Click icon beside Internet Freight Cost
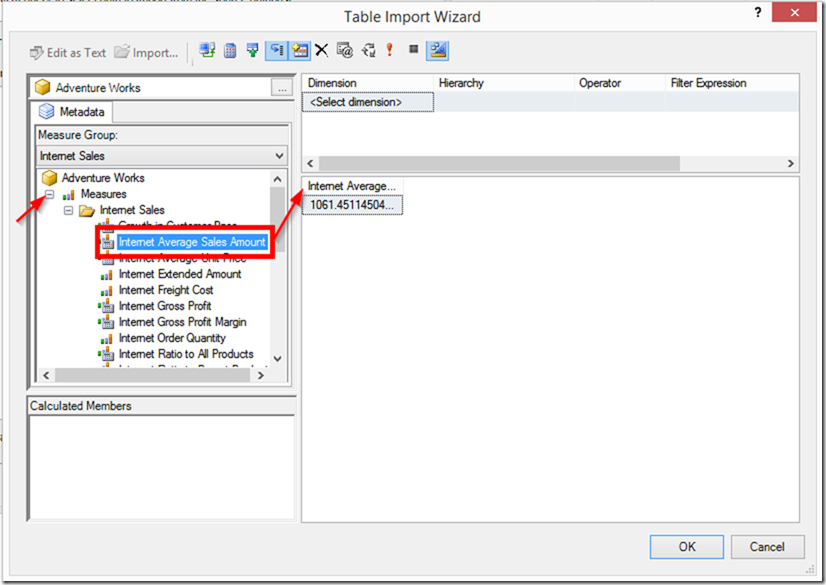Screen dimensions: 826x585 (x=106, y=291)
